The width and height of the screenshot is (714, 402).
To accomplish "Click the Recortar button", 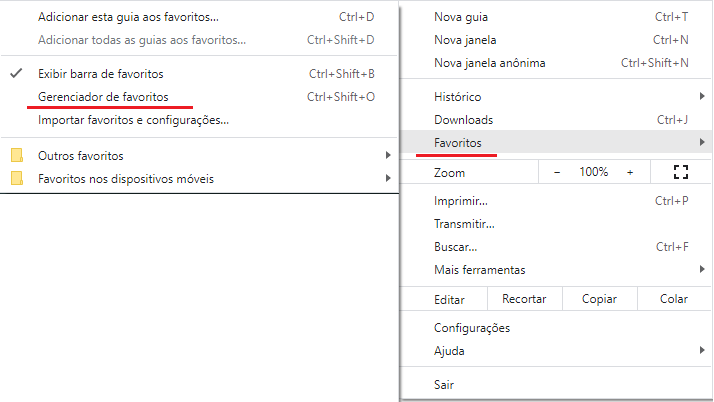I will pos(524,299).
